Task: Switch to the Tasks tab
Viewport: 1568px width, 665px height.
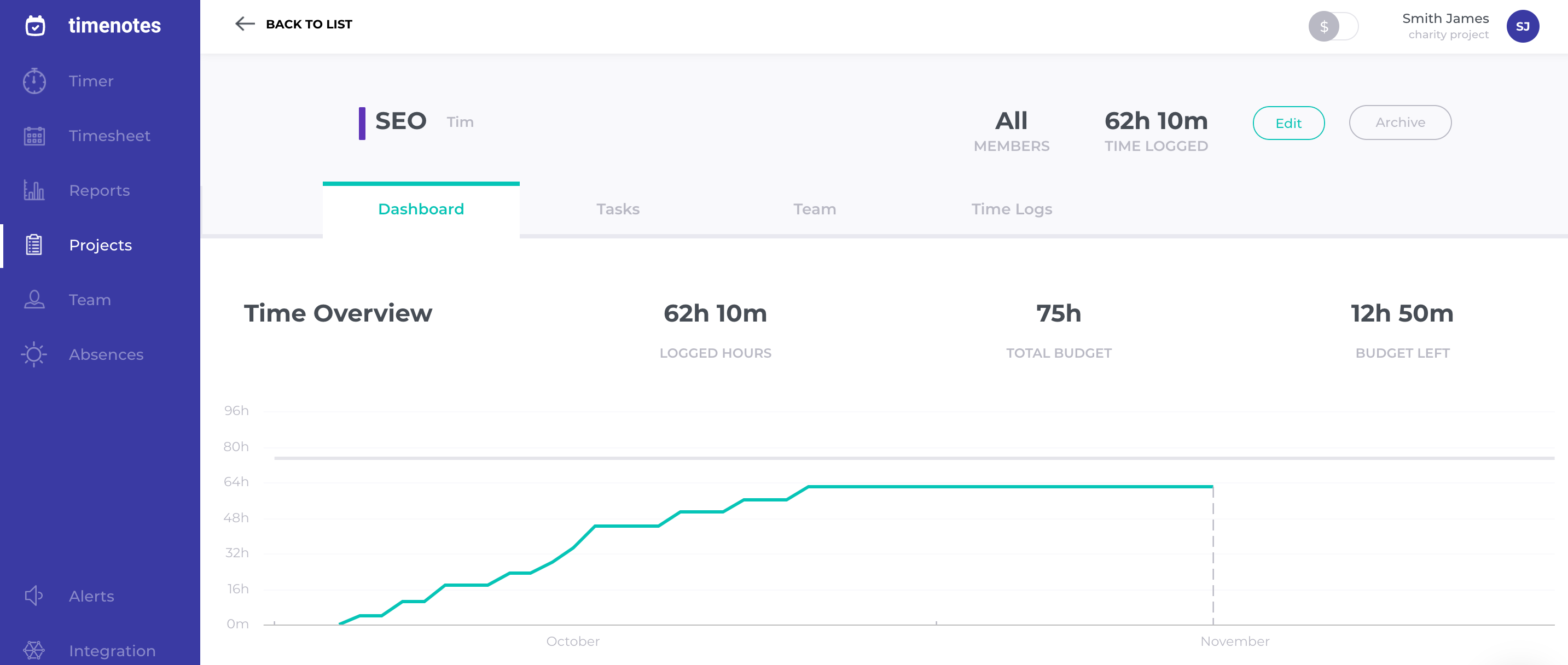Action: [617, 209]
